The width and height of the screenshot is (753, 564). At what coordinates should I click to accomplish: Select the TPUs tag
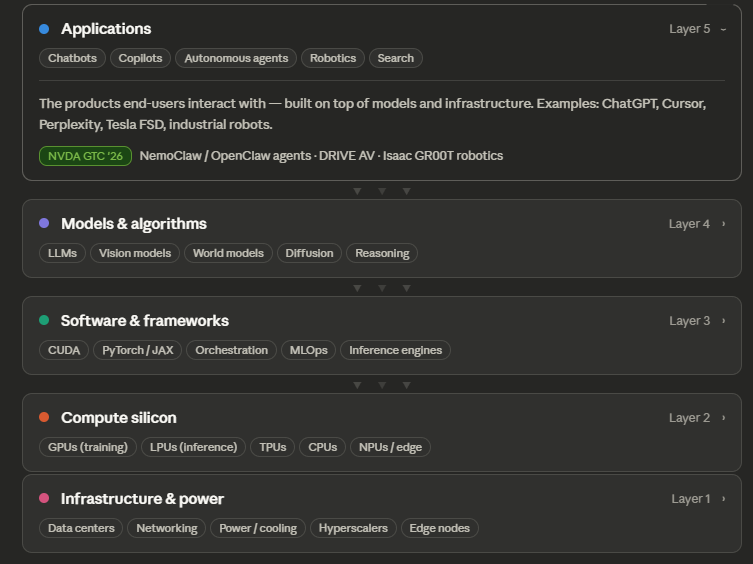(x=273, y=447)
